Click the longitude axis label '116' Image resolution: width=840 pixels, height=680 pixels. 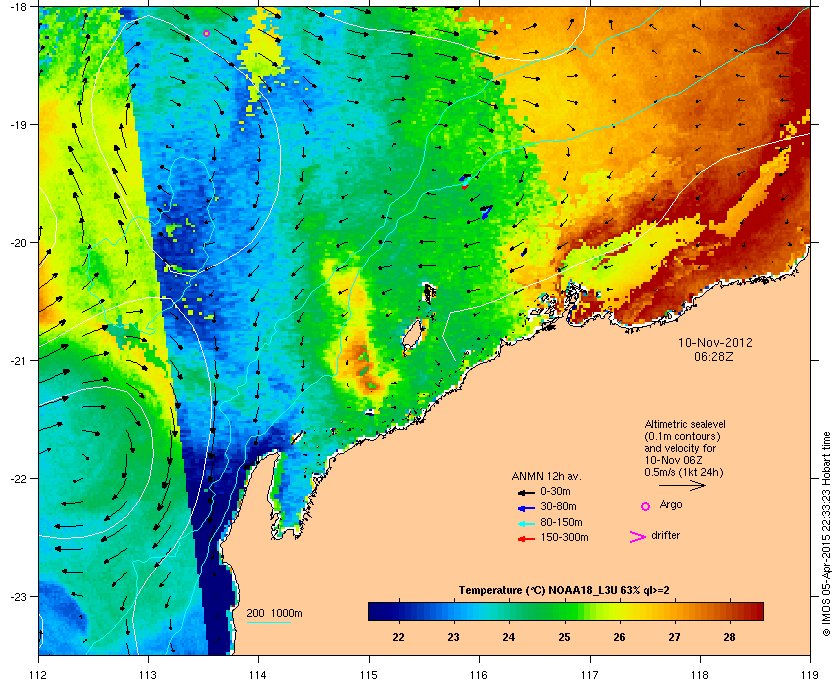(x=479, y=675)
